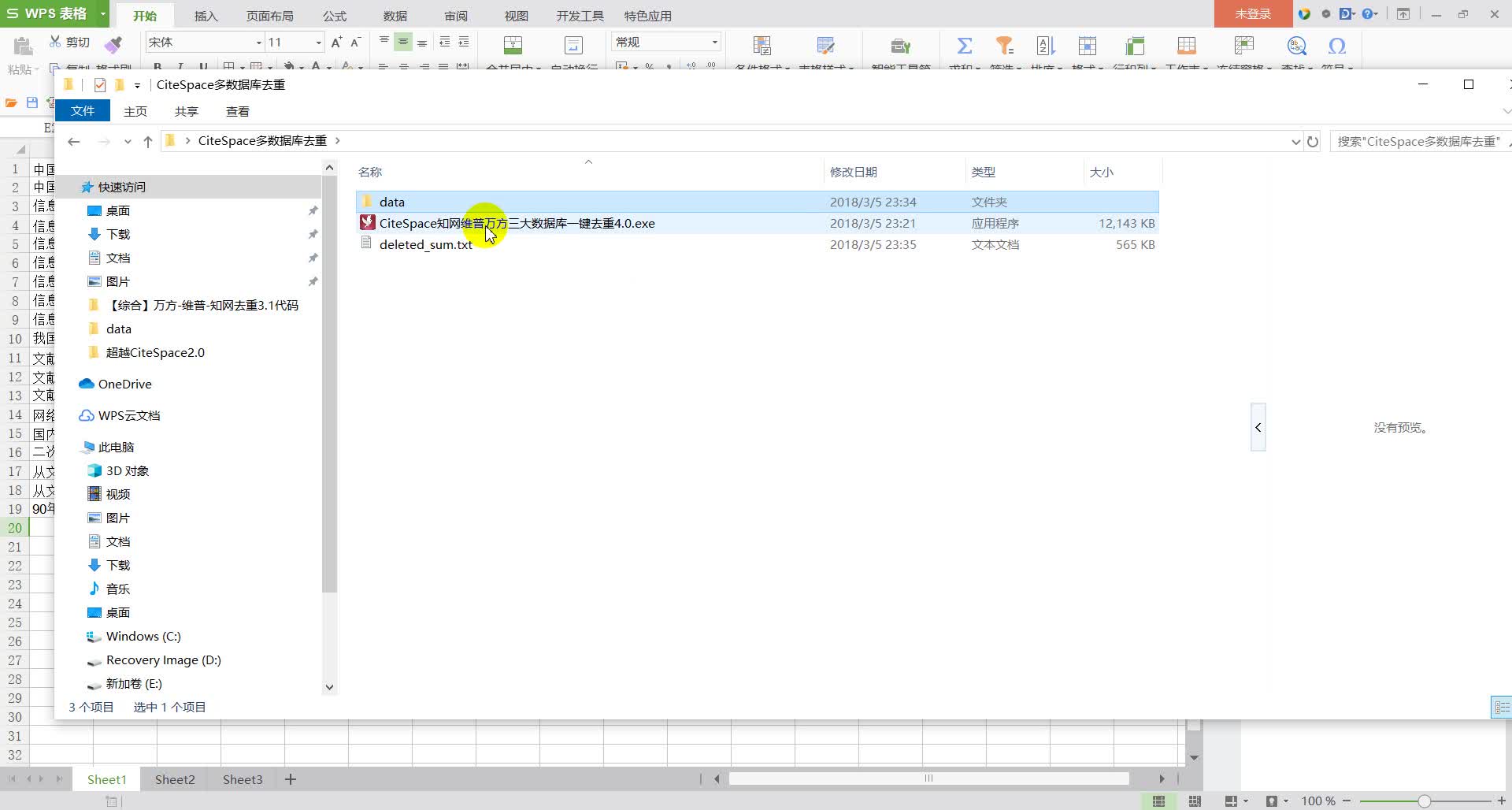
Task: Open the Explorer 文件 menu
Action: [x=82, y=111]
